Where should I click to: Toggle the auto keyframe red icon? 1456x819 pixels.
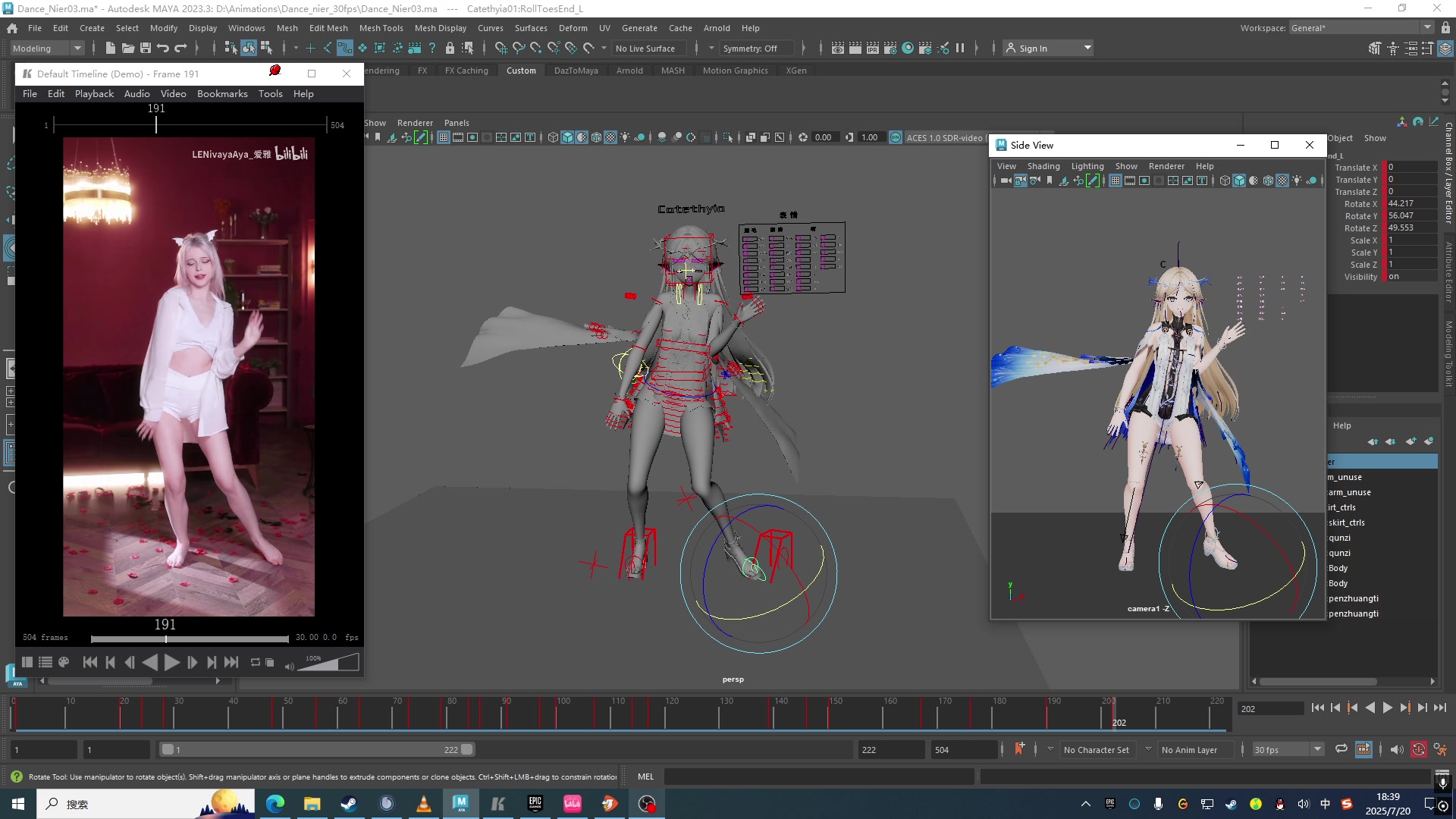(1419, 749)
